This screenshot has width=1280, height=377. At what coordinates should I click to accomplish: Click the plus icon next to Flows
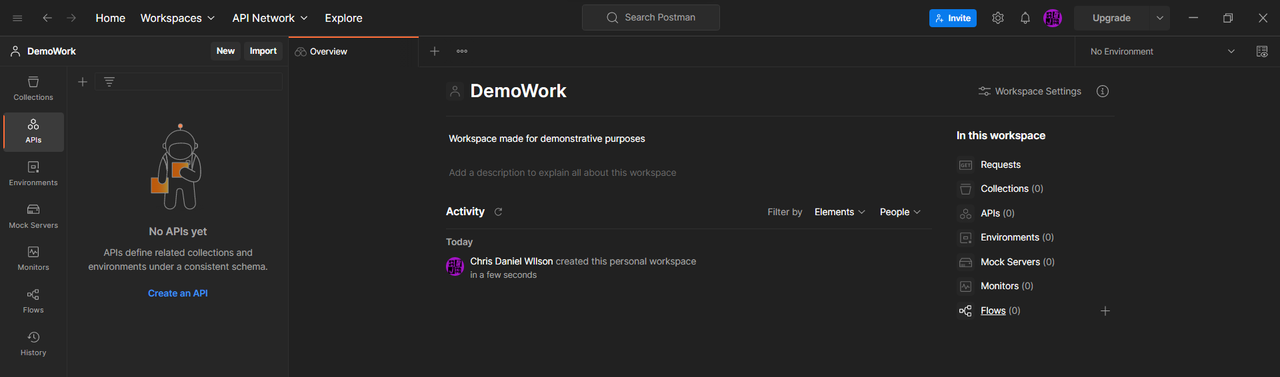(1105, 311)
